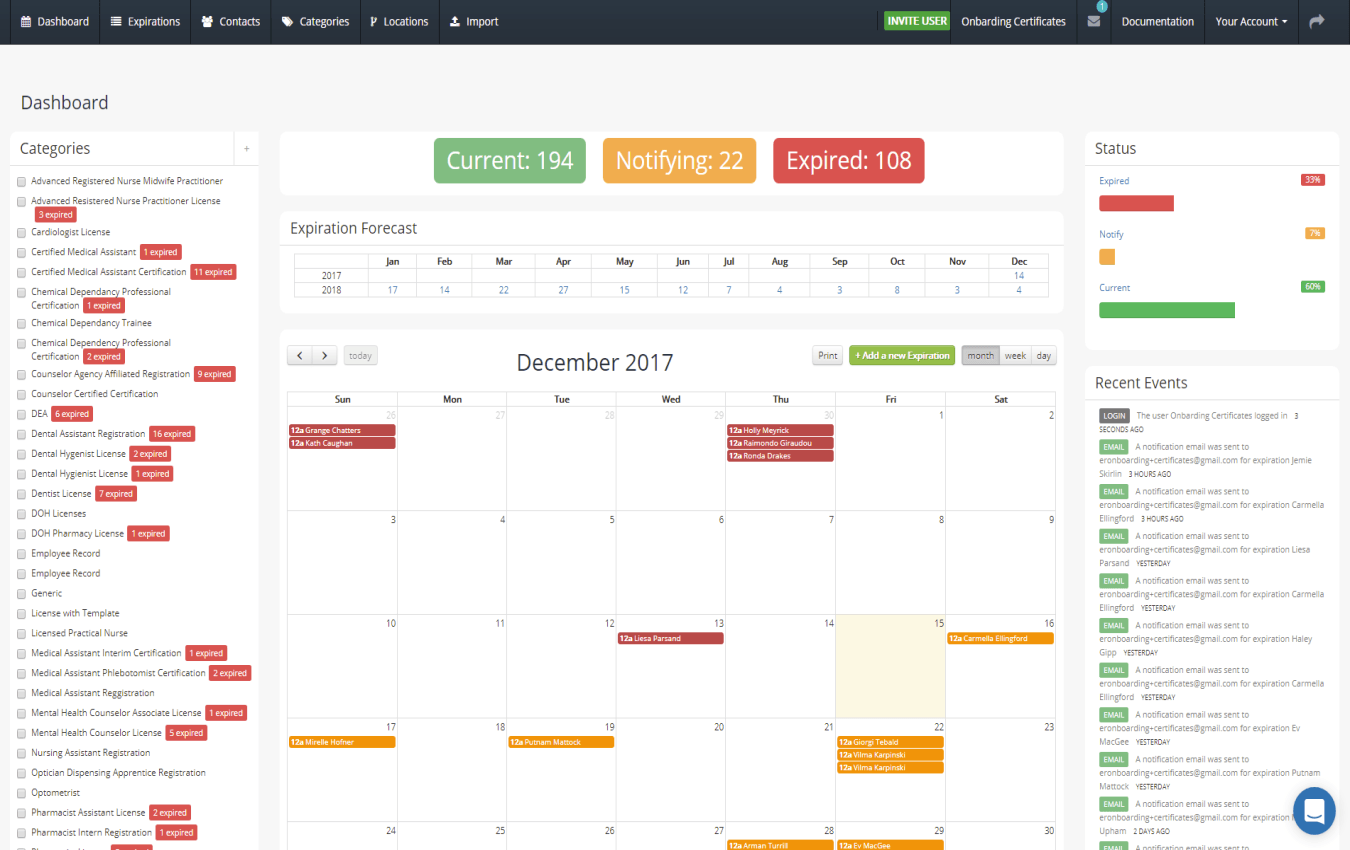Click the share arrow icon in navbar
1350x850 pixels.
point(1317,21)
